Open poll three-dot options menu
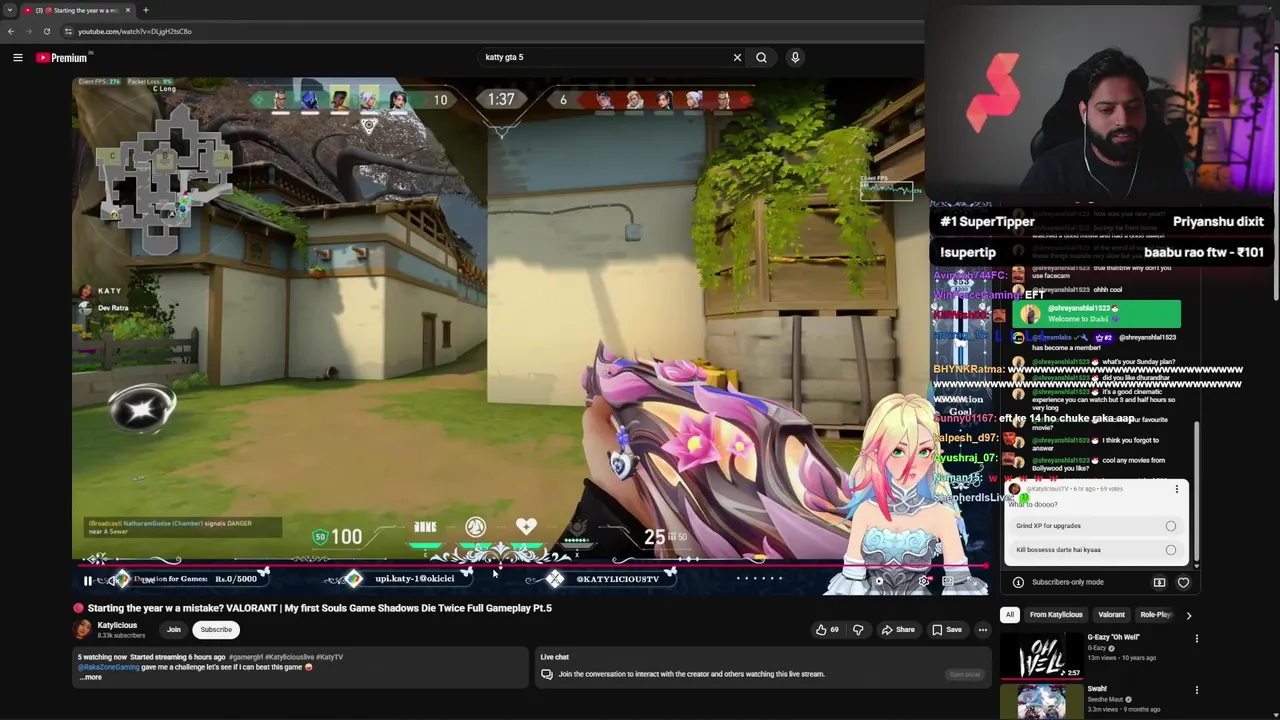 (1177, 489)
